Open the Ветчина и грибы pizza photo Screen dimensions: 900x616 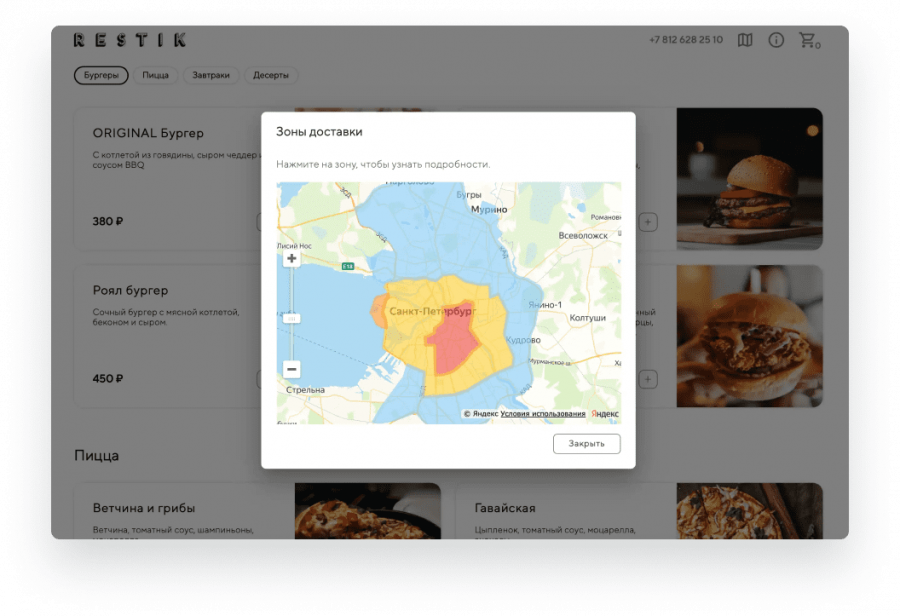(368, 511)
